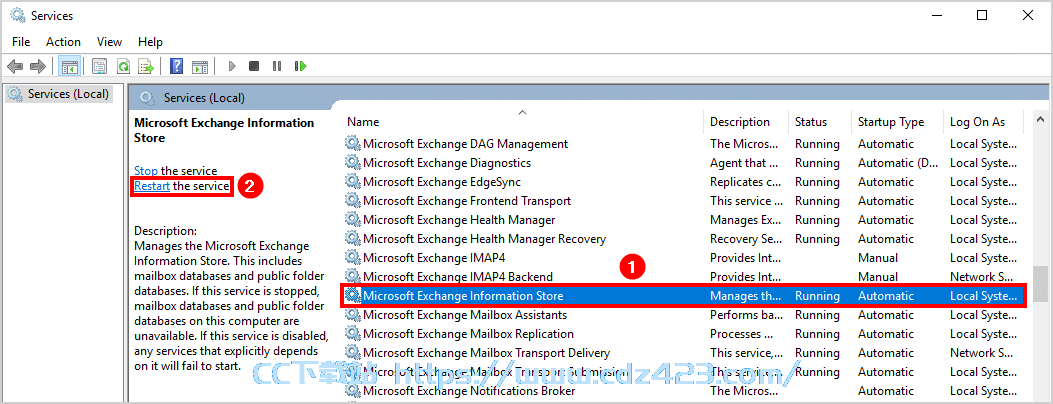Select Microsoft Exchange Mailbox Replication service name
This screenshot has width=1053, height=404.
click(468, 334)
